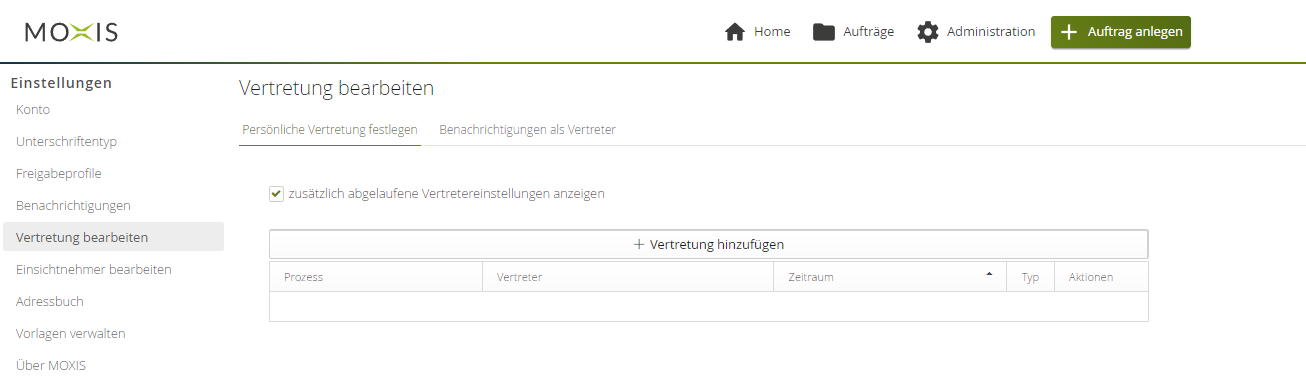Image resolution: width=1306 pixels, height=381 pixels.
Task: Click the Home house icon
Action: tap(735, 32)
